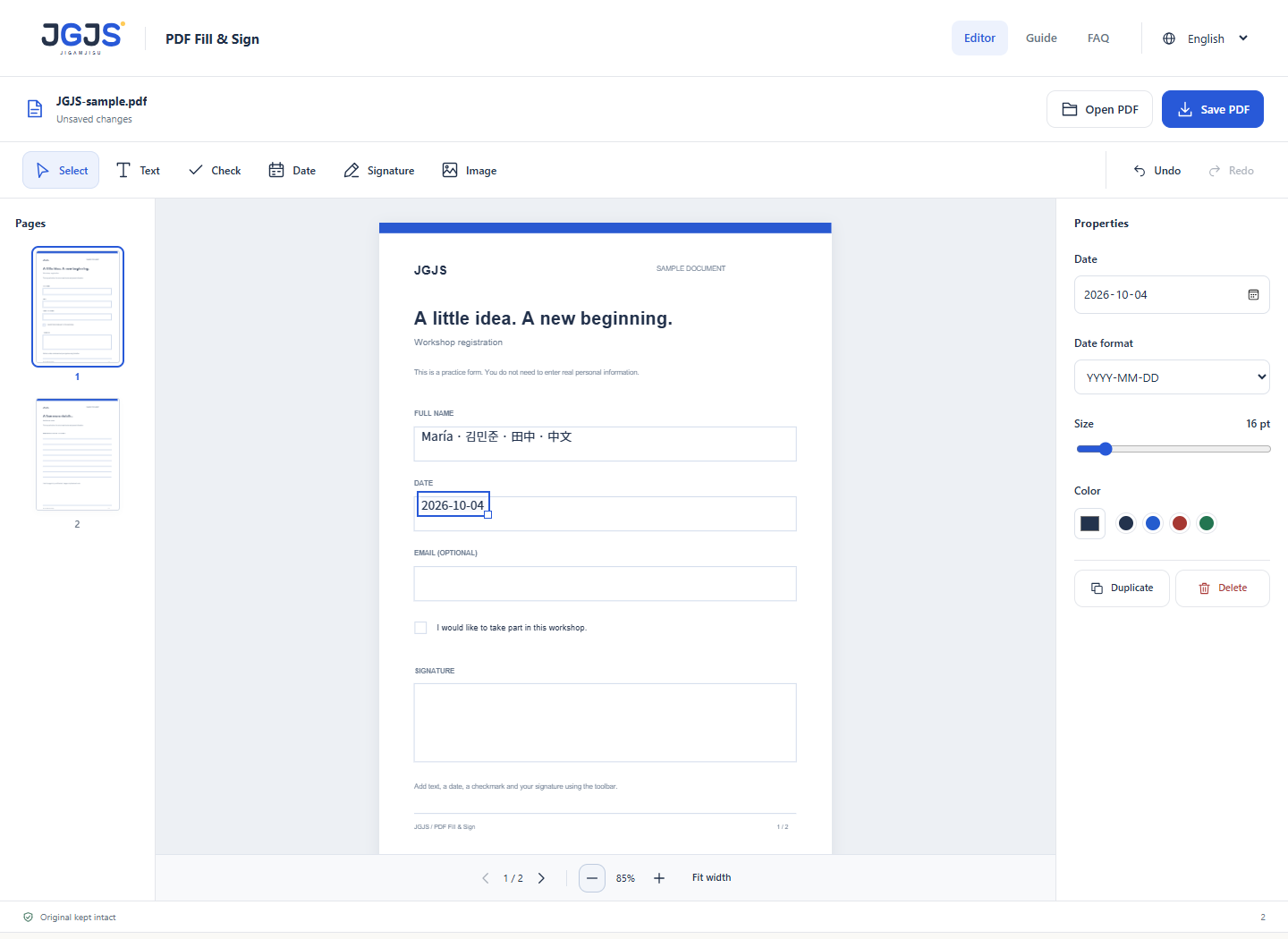Viewport: 1288px width, 939px height.
Task: Go to next page arrow
Action: click(541, 878)
